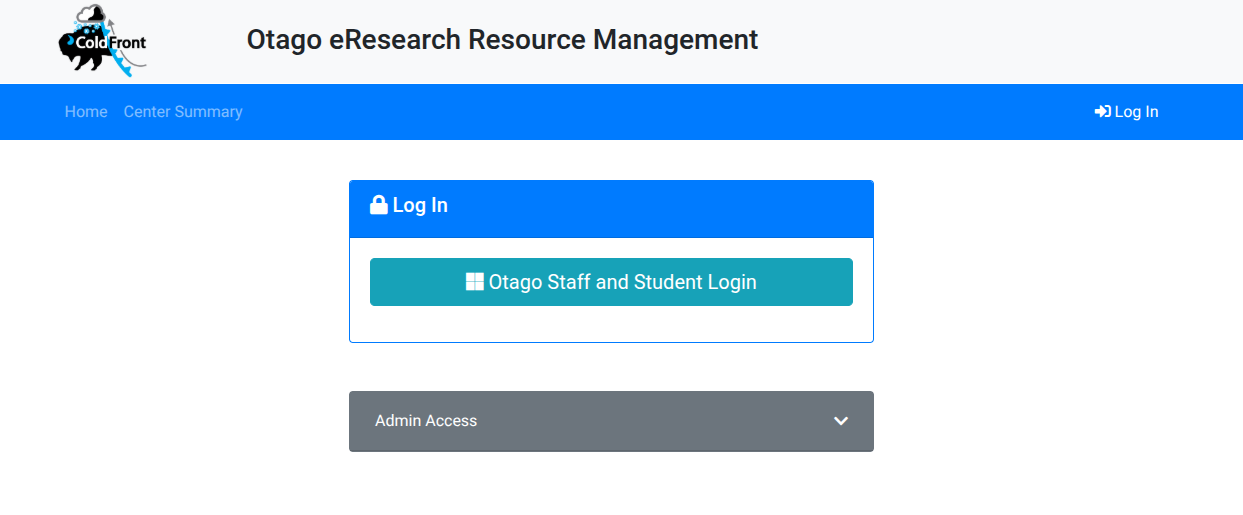Click the Otago eResearch Resource Management title
This screenshot has height=515, width=1243.
click(502, 40)
